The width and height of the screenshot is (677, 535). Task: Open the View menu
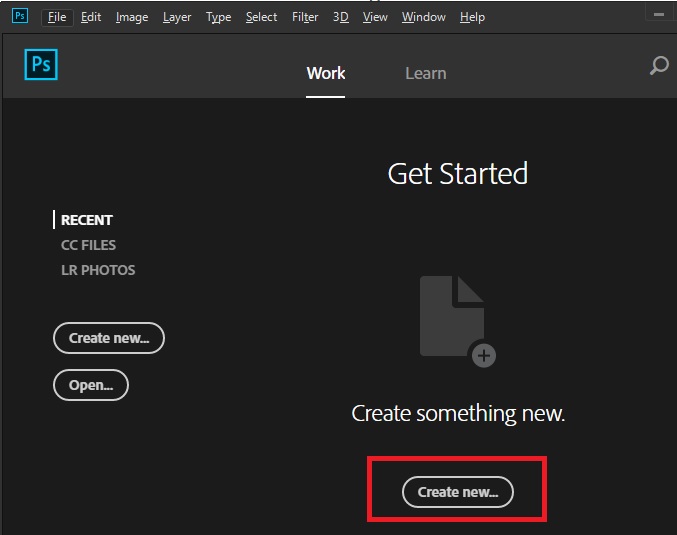coord(375,17)
